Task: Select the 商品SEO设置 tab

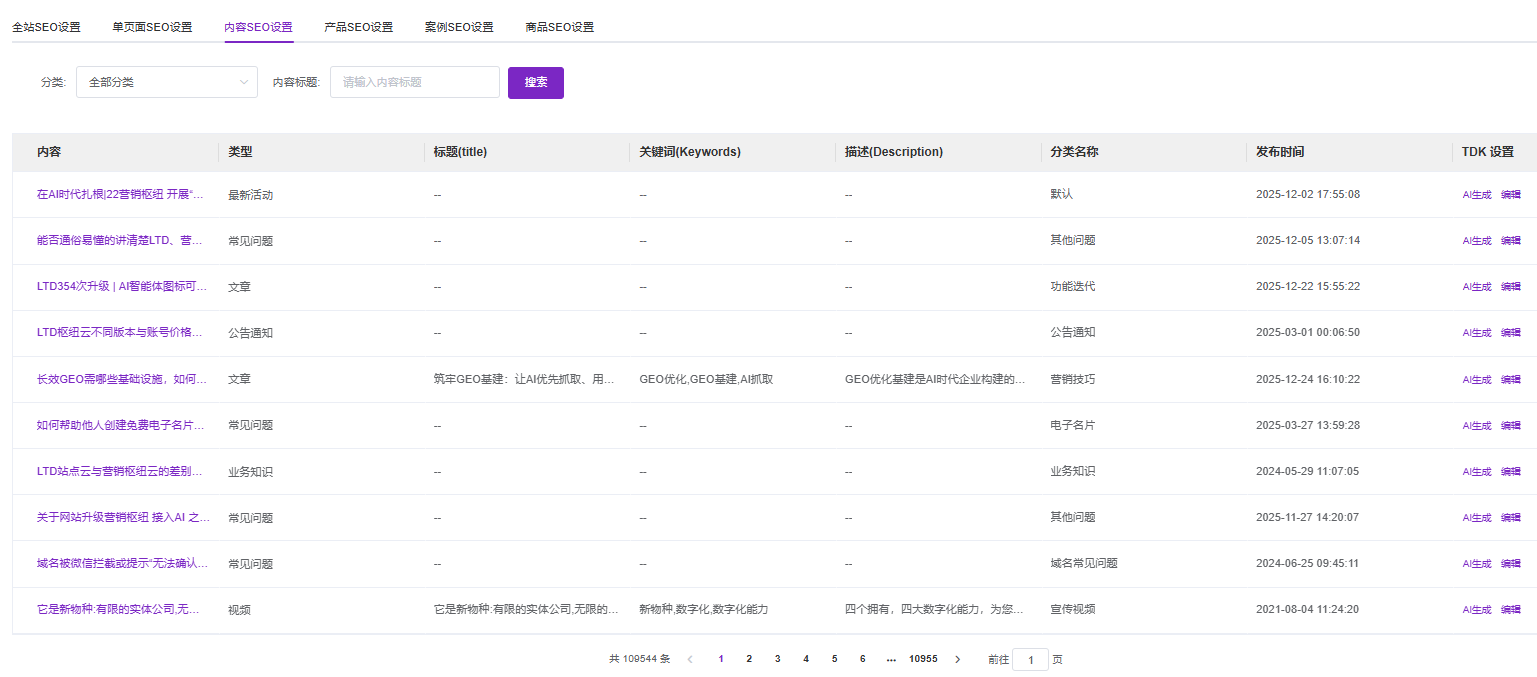Action: pyautogui.click(x=559, y=27)
